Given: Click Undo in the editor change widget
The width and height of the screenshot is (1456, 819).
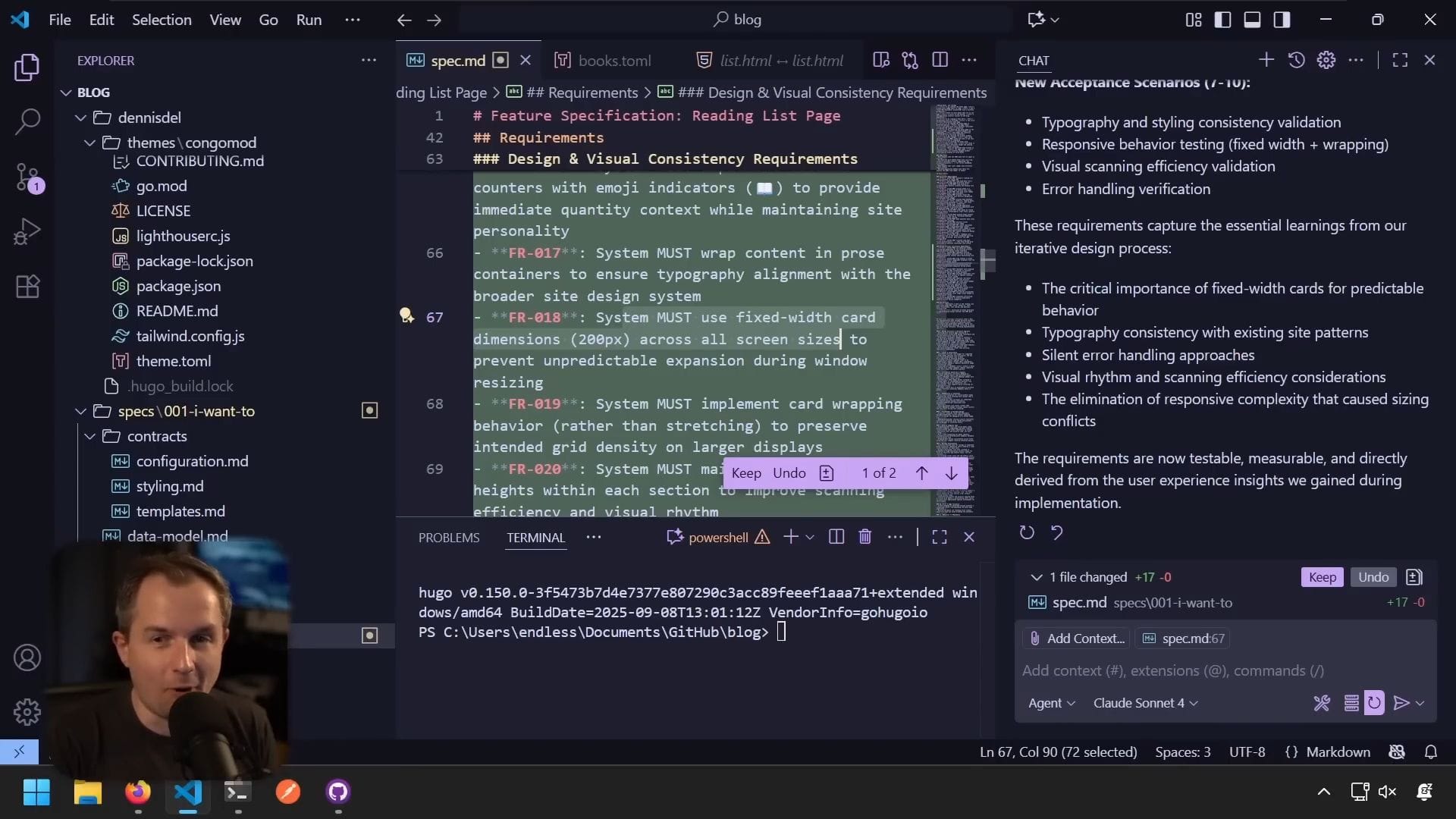Looking at the screenshot, I should [x=789, y=473].
